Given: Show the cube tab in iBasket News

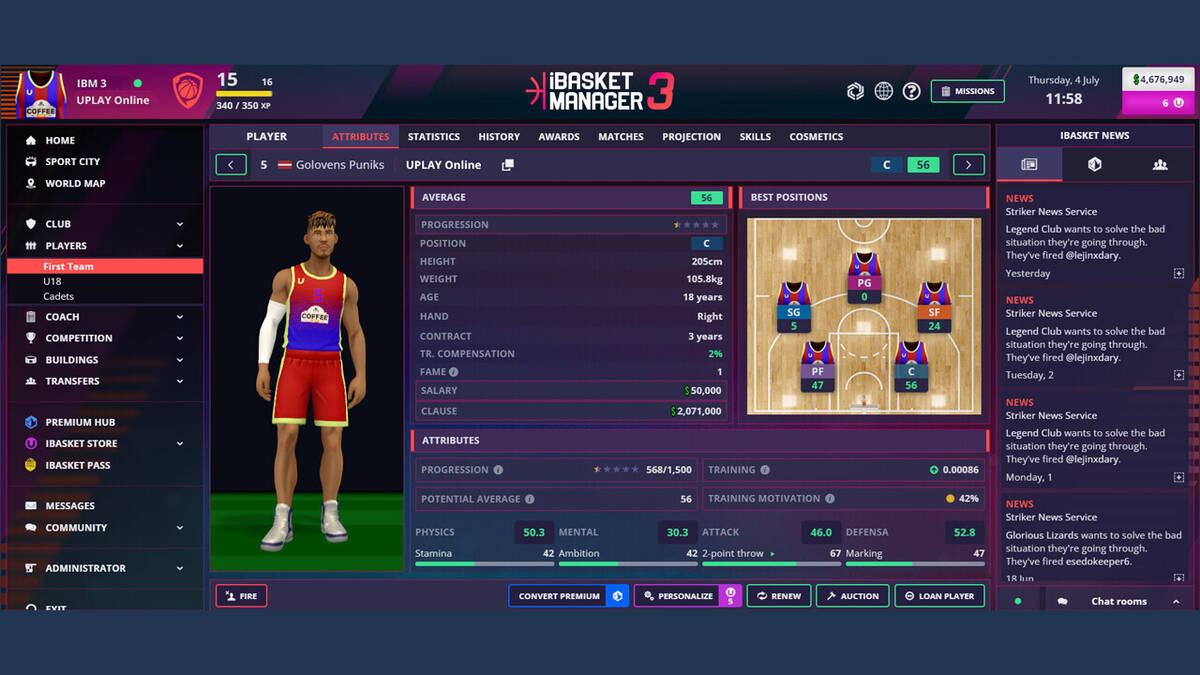Looking at the screenshot, I should pos(1094,164).
